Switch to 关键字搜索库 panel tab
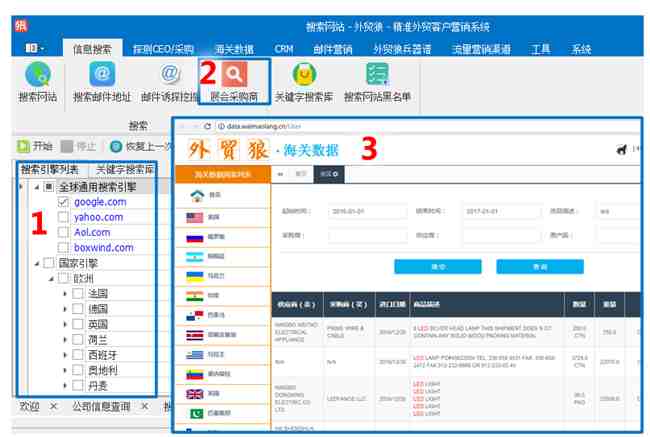Screen dimensions: 650x437 (124, 169)
